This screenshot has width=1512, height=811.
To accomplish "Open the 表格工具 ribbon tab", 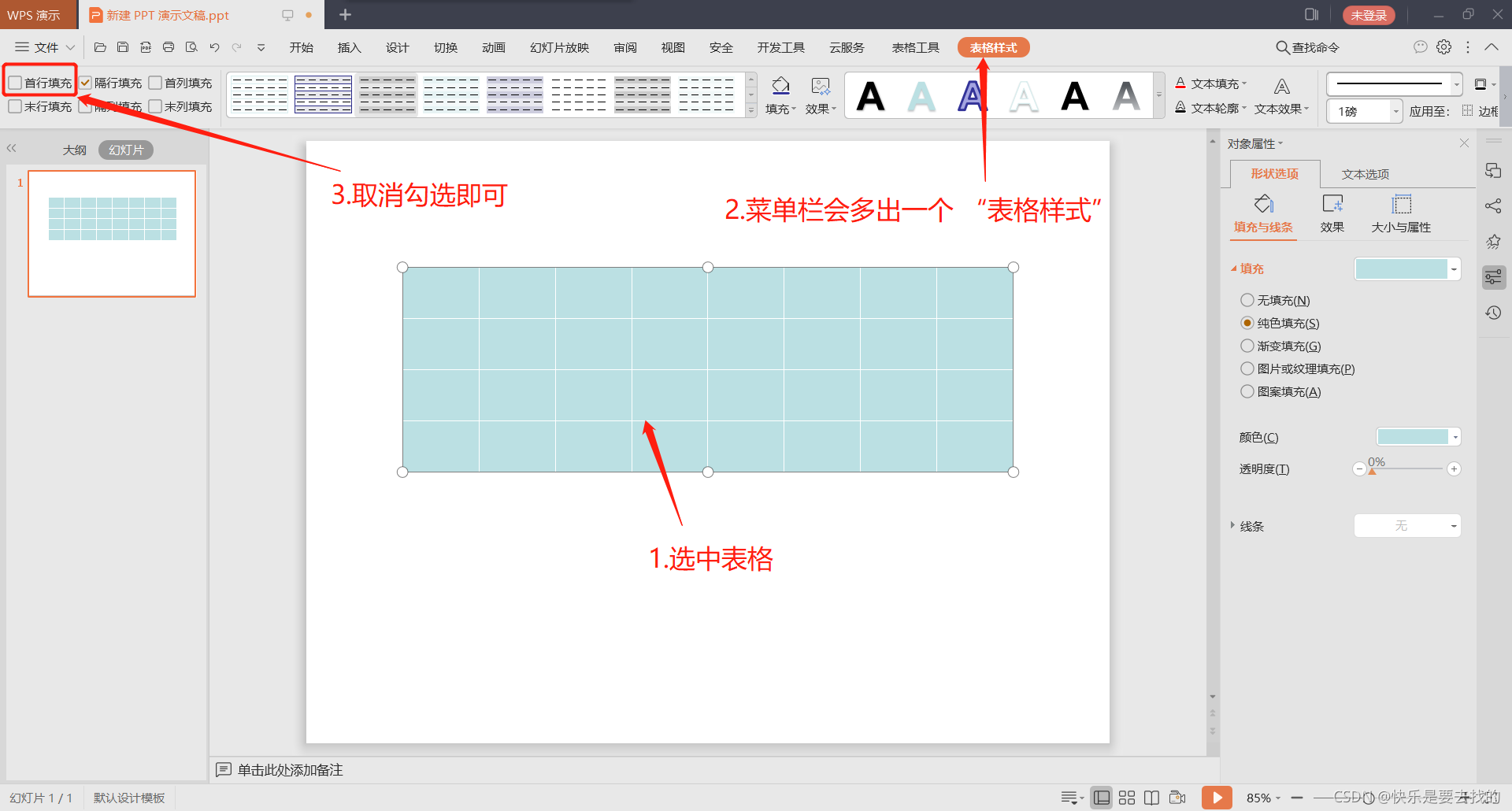I will pyautogui.click(x=915, y=47).
